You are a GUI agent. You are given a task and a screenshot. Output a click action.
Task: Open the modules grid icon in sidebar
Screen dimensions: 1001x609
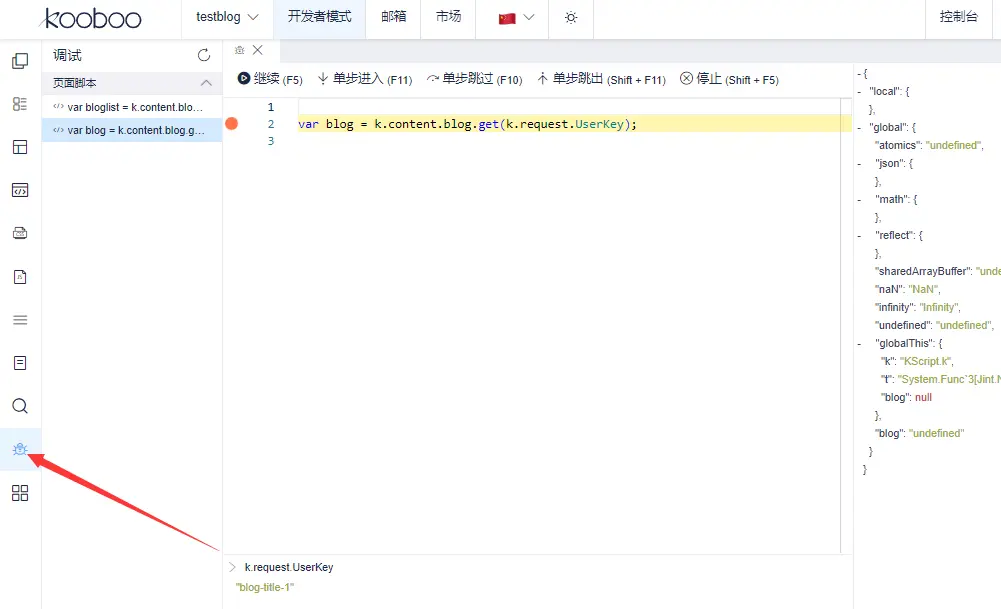pos(20,493)
